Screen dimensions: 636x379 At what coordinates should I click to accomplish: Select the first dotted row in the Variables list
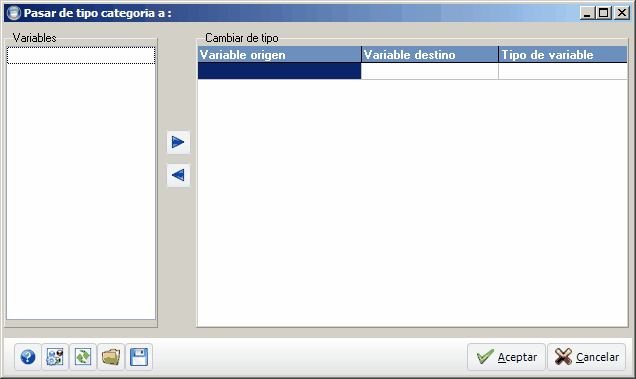(x=81, y=55)
